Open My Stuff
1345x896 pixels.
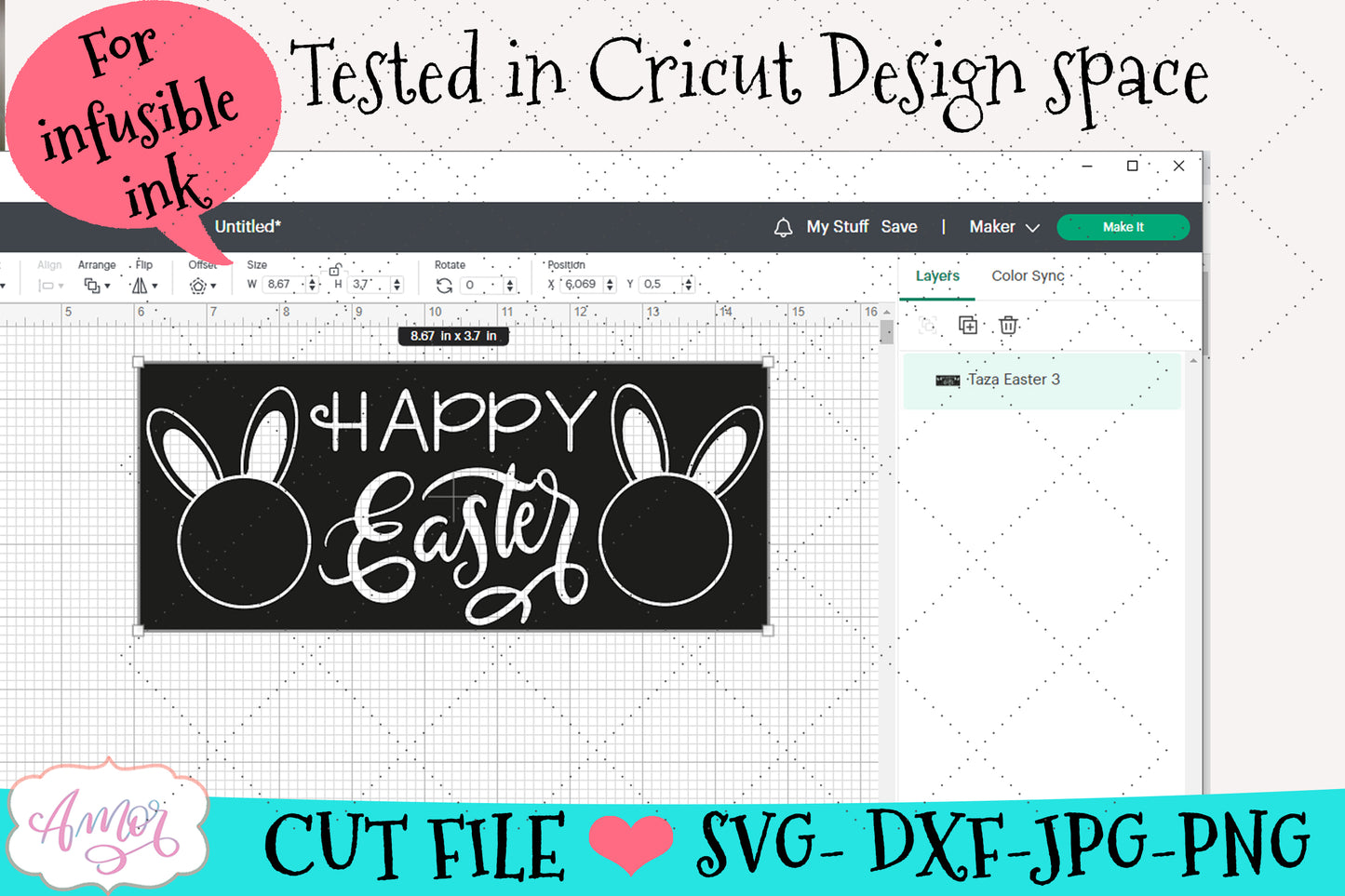pyautogui.click(x=837, y=227)
